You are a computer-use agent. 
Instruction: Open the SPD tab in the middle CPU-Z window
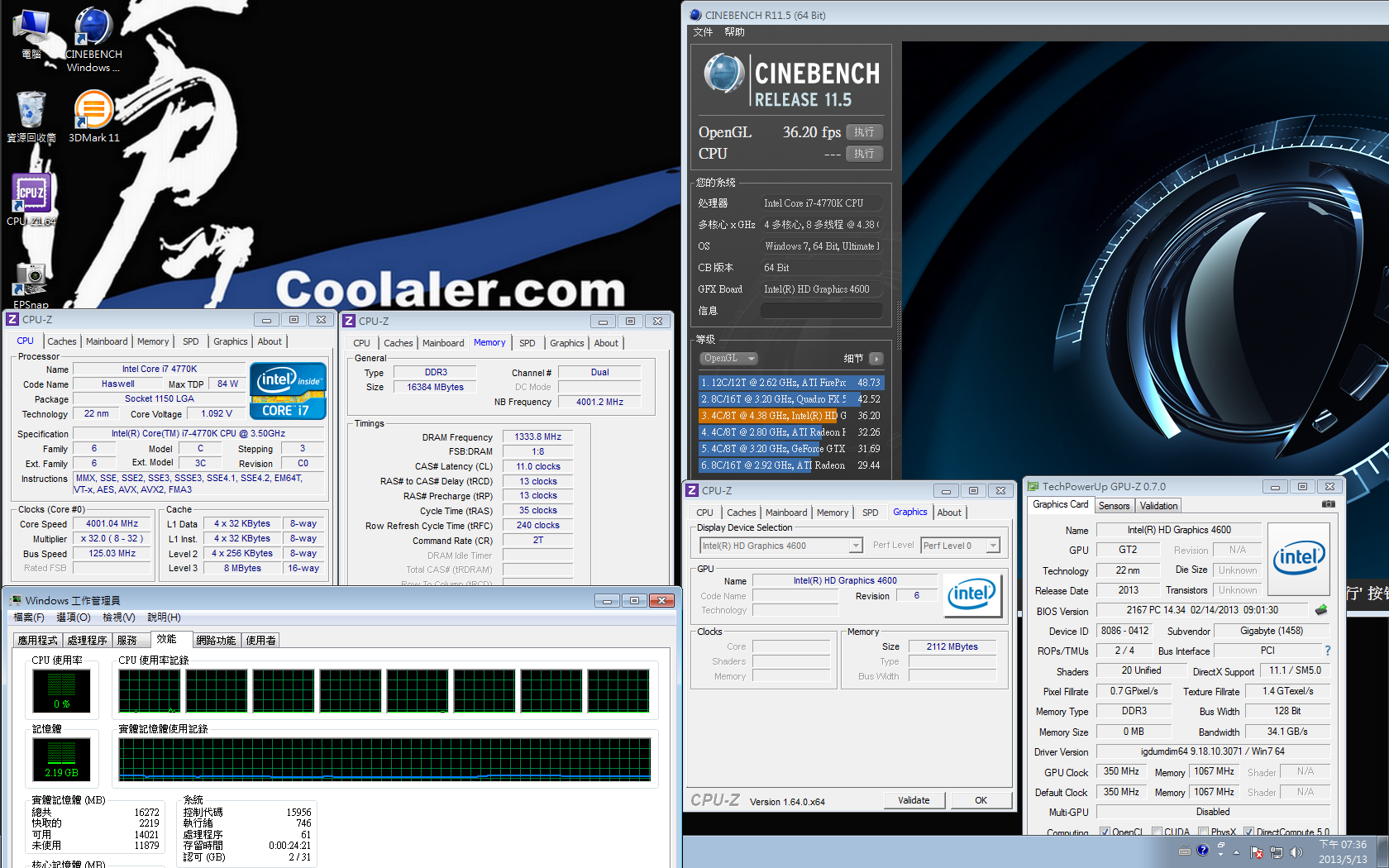click(x=527, y=343)
